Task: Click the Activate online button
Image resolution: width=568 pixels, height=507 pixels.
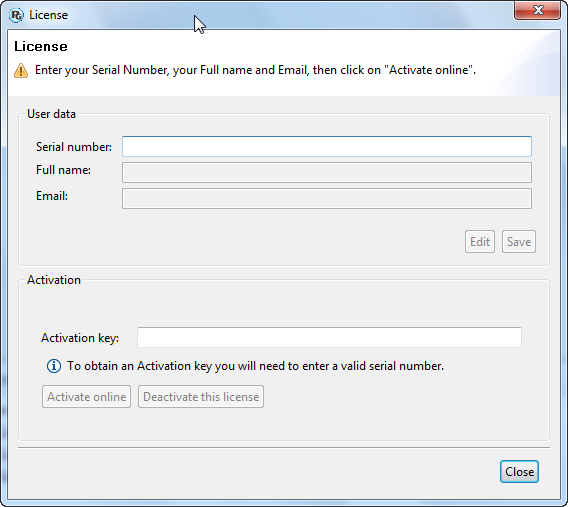Action: pyautogui.click(x=86, y=397)
